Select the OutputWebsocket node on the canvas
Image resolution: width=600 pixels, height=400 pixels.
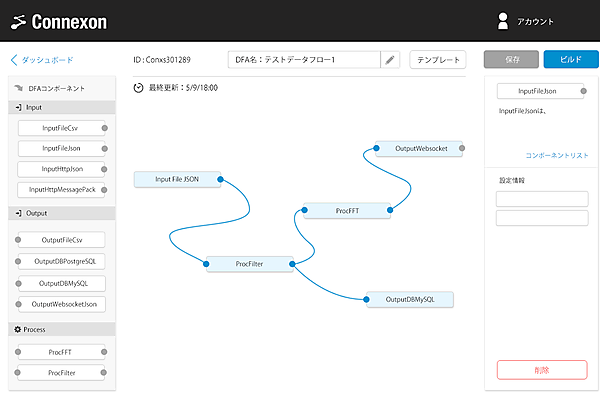point(420,148)
